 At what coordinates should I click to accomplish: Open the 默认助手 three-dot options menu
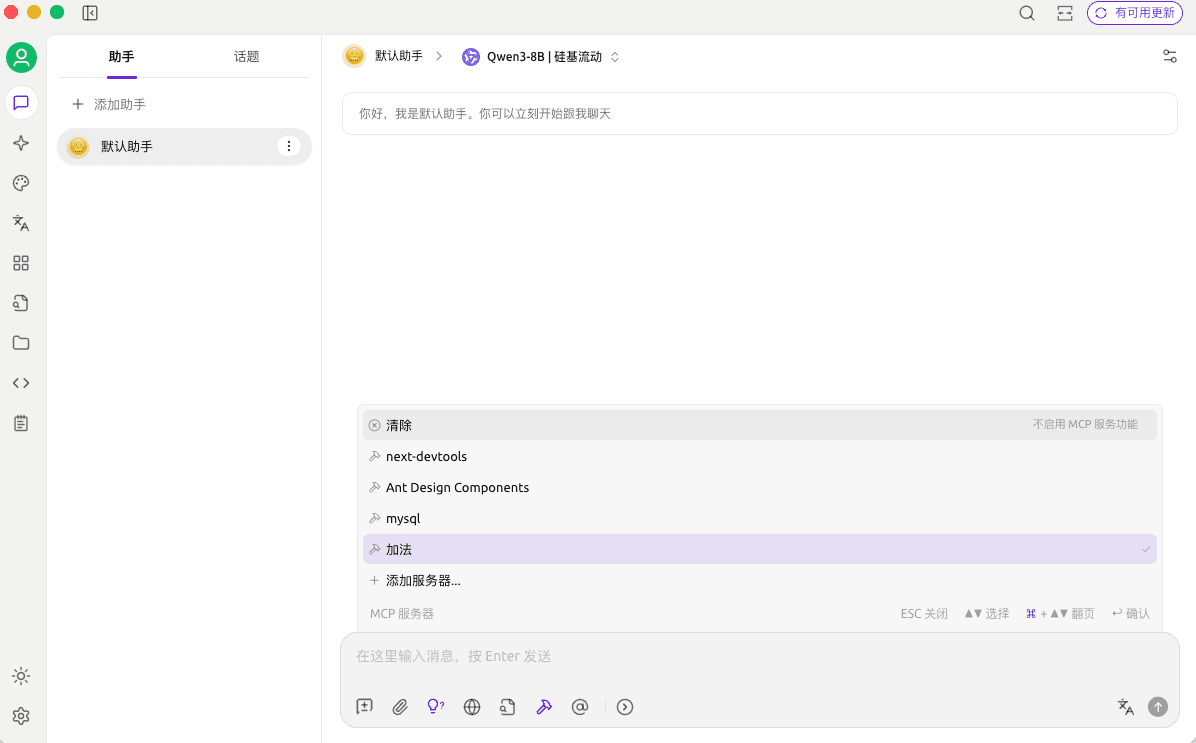pyautogui.click(x=289, y=146)
